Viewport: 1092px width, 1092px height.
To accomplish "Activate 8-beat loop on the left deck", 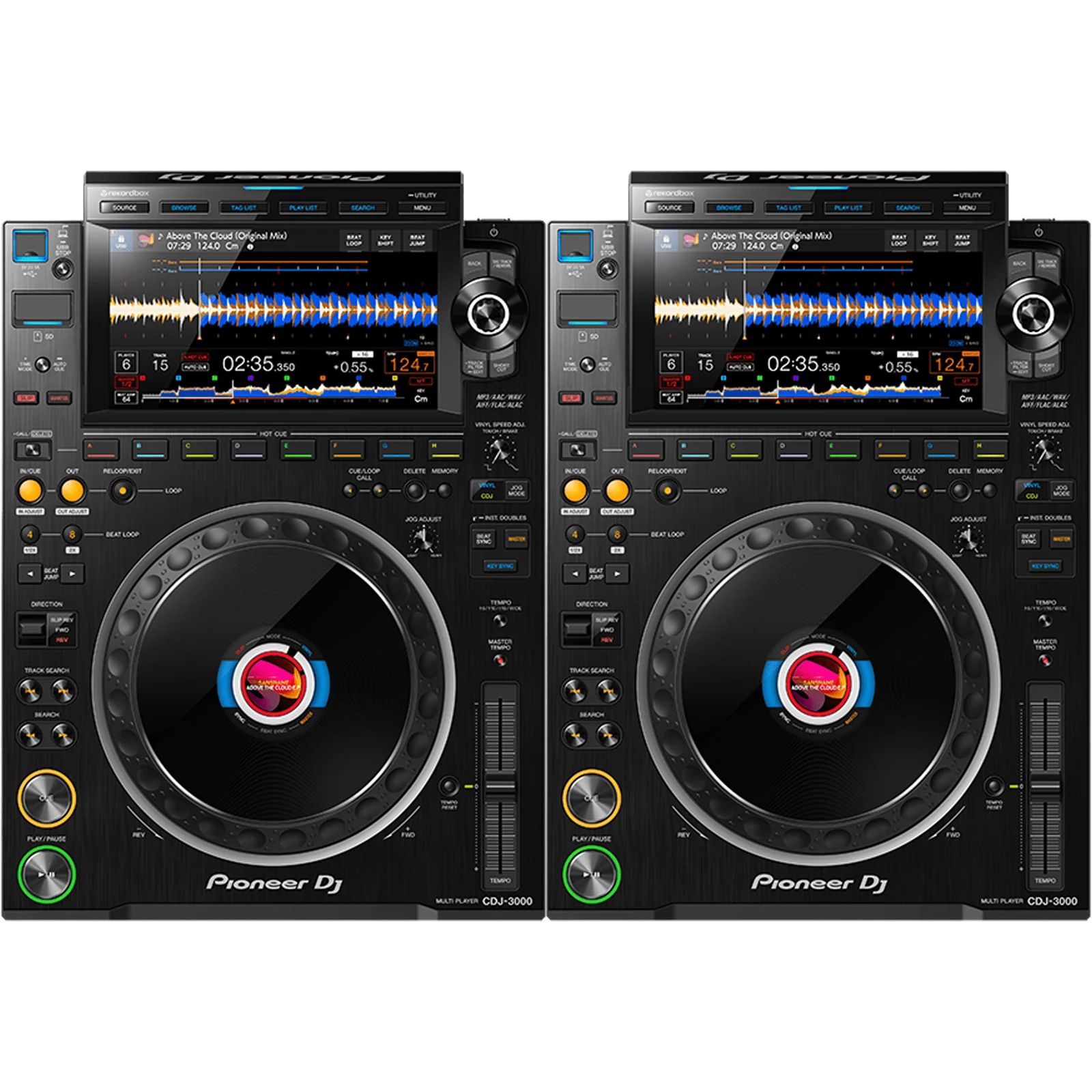I will tap(72, 534).
